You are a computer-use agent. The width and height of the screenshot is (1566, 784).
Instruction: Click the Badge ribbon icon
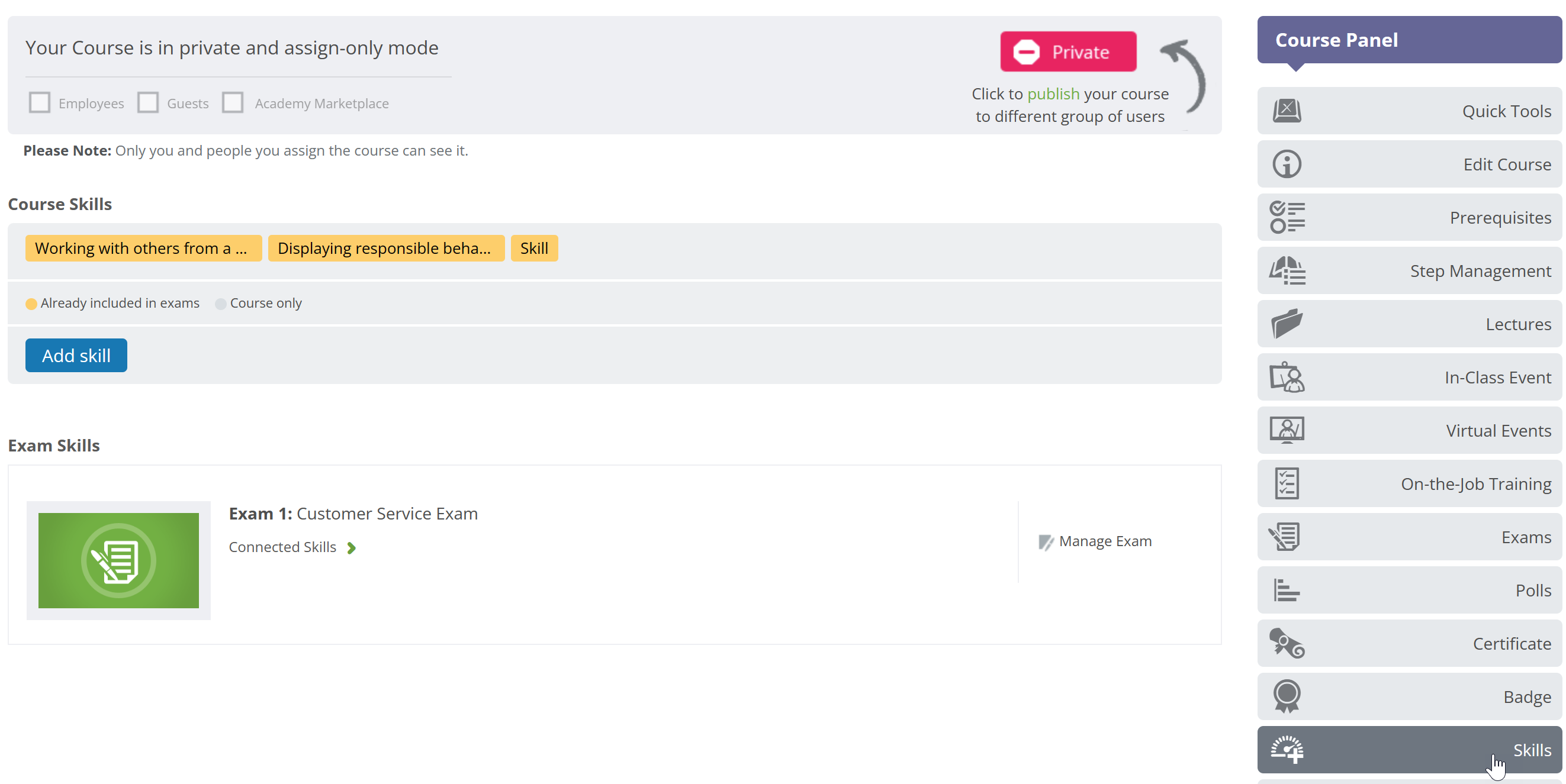[1287, 696]
